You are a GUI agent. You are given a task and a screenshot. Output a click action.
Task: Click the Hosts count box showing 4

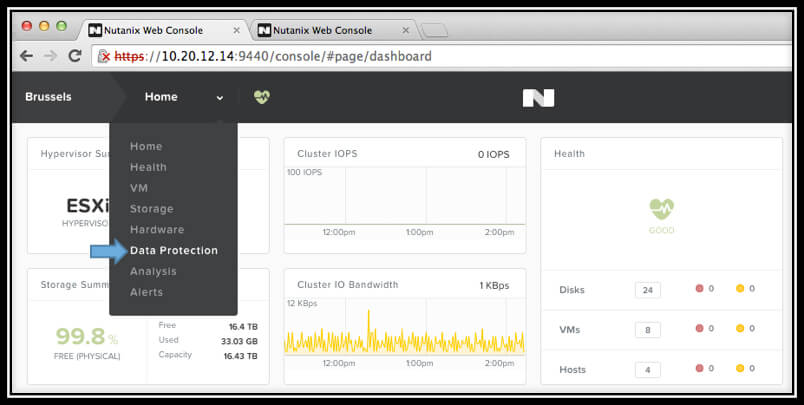647,369
